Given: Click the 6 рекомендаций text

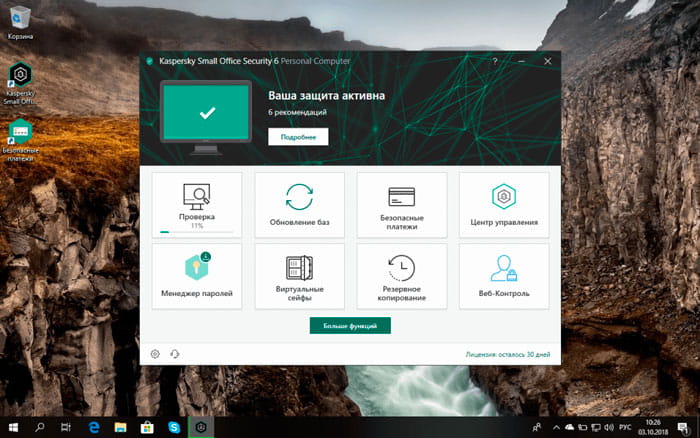Looking at the screenshot, I should [297, 113].
